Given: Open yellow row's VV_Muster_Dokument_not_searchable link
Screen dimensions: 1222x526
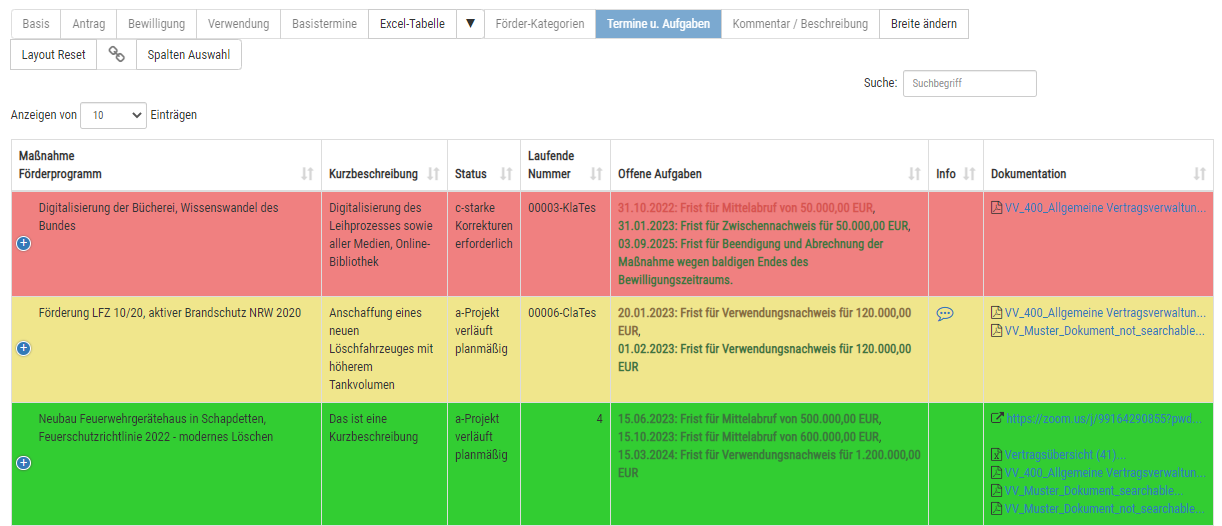Looking at the screenshot, I should (x=1105, y=331).
